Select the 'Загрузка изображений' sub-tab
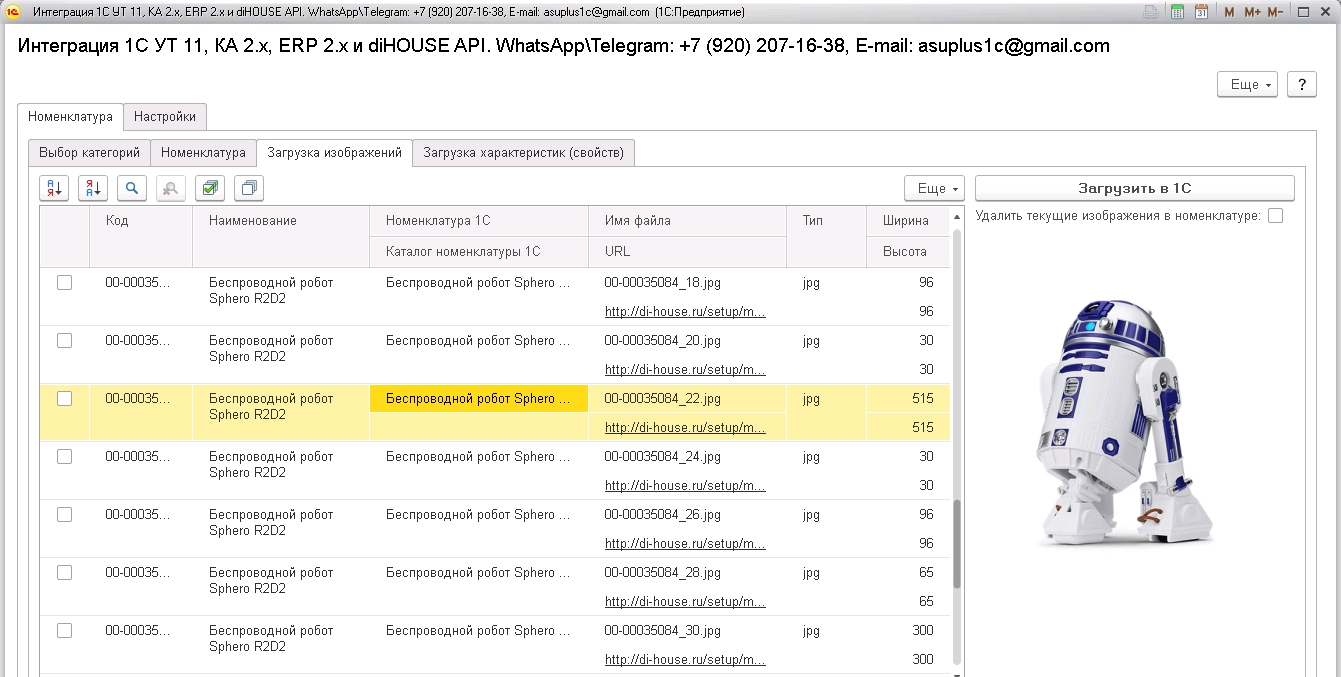This screenshot has width=1341, height=677. pos(334,153)
